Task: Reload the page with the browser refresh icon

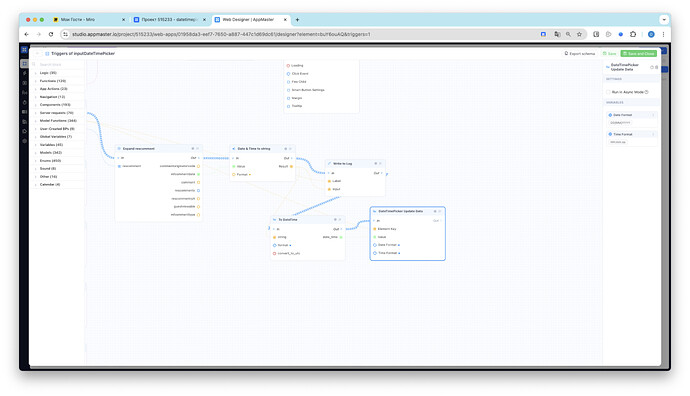Action: tap(51, 34)
